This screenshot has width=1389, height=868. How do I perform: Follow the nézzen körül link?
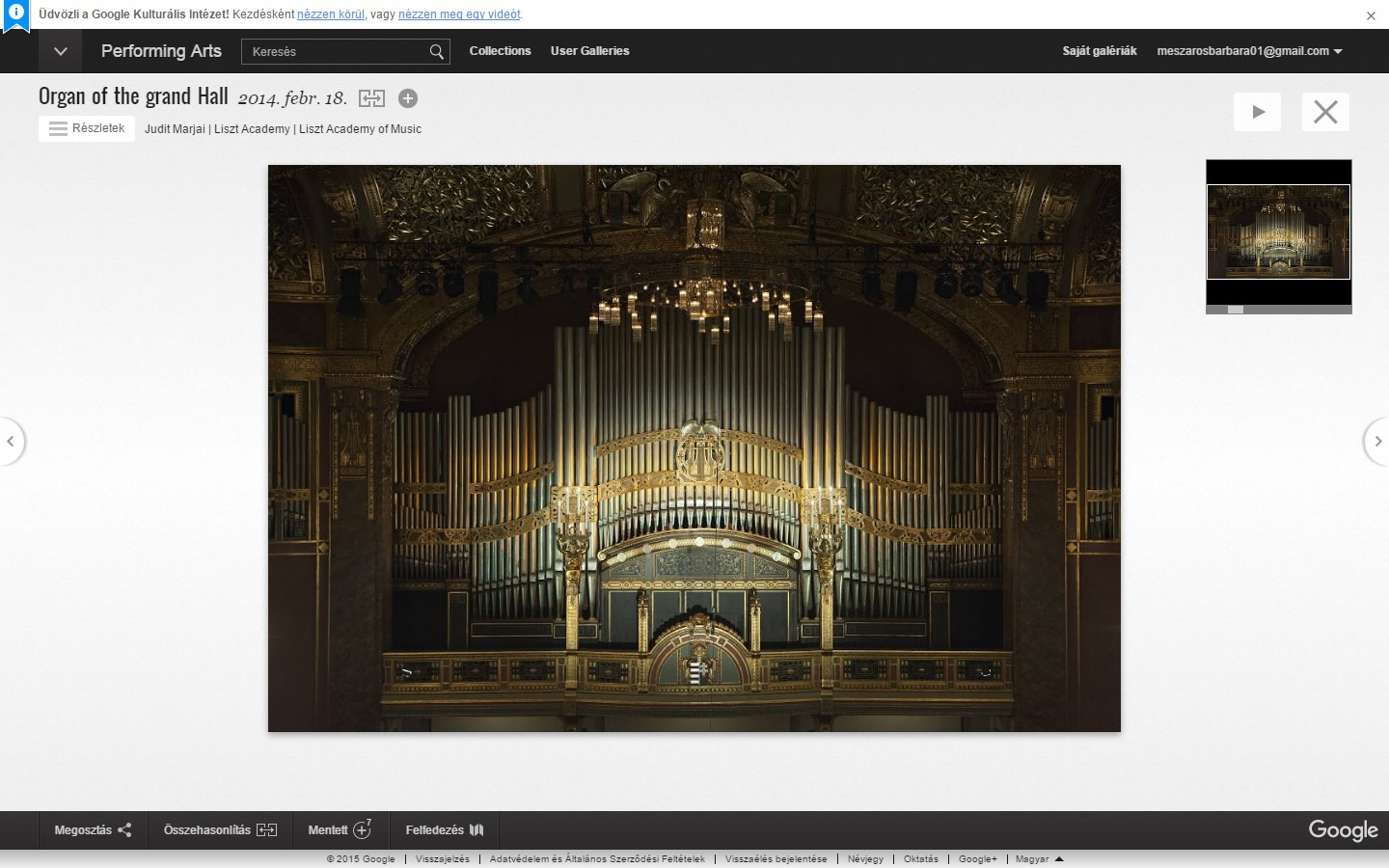(x=331, y=14)
